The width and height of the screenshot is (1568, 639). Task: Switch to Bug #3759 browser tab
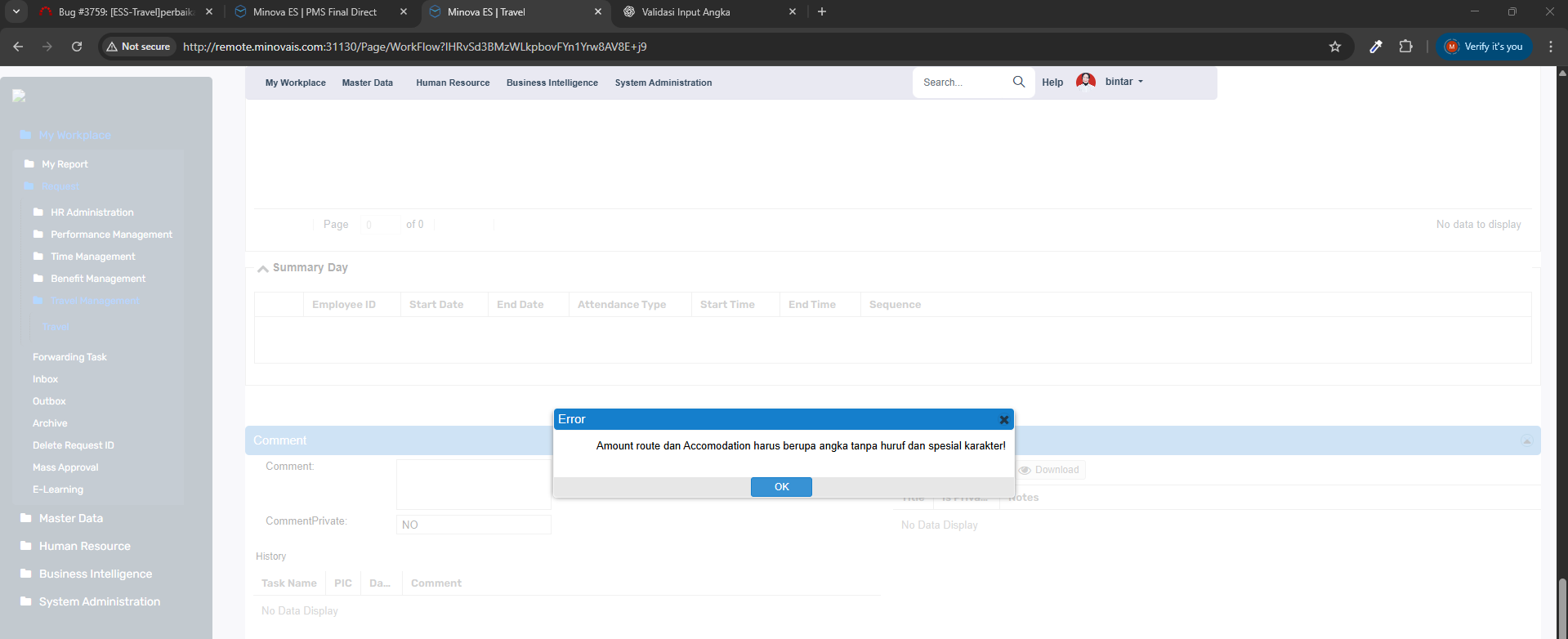tap(124, 12)
